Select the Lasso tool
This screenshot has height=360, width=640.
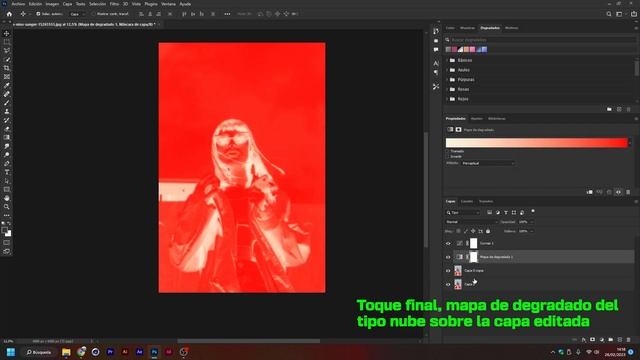click(7, 51)
